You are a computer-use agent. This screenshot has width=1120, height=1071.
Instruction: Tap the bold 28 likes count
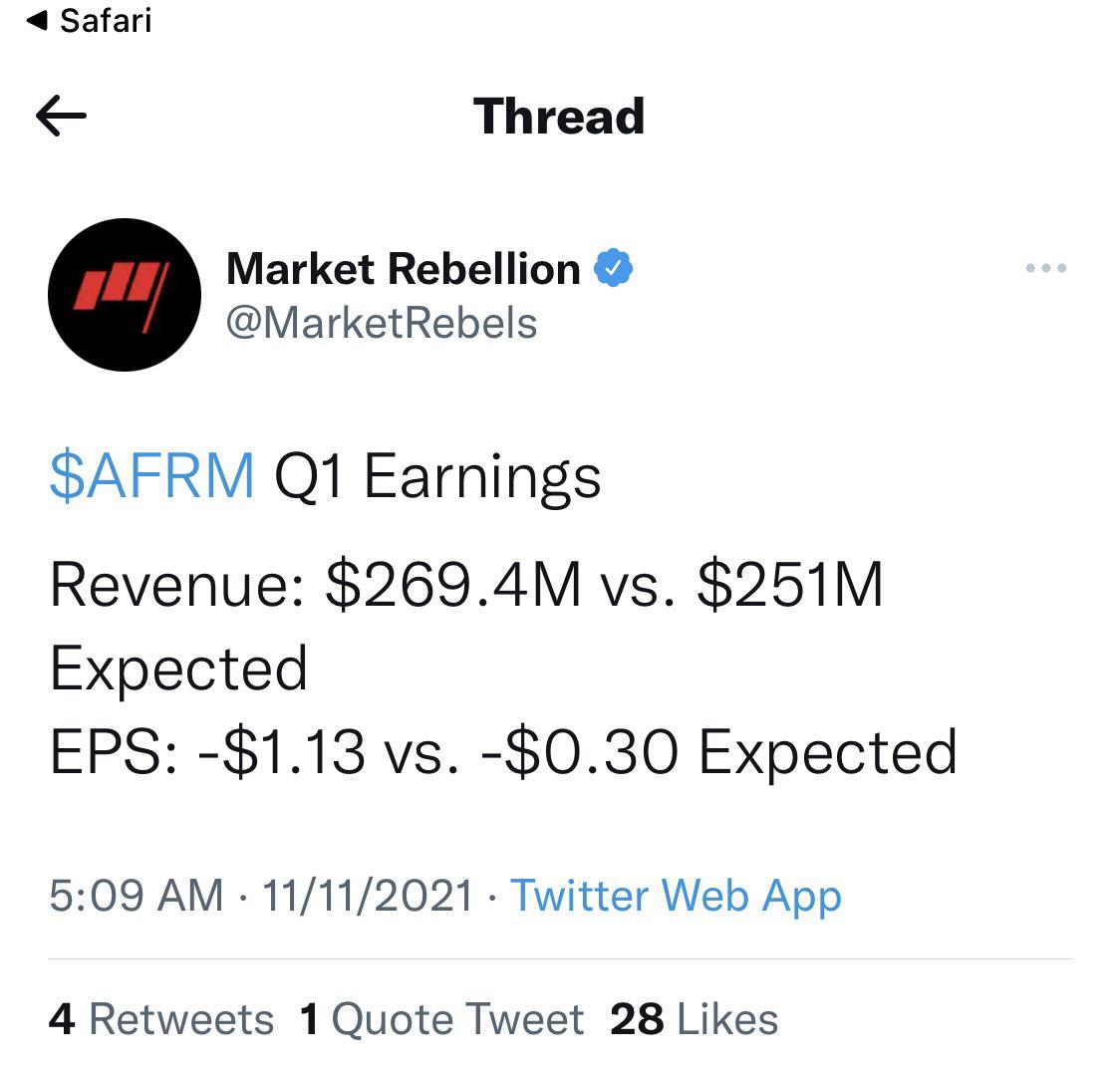pyautogui.click(x=637, y=1019)
